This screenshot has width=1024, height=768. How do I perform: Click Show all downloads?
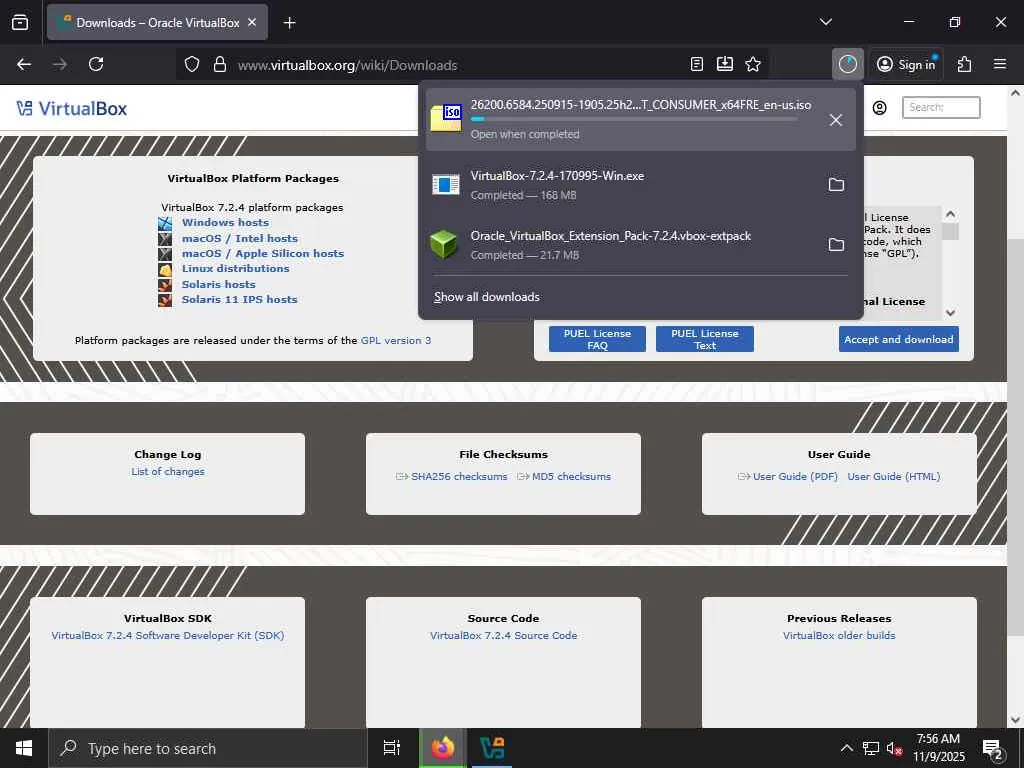[487, 297]
